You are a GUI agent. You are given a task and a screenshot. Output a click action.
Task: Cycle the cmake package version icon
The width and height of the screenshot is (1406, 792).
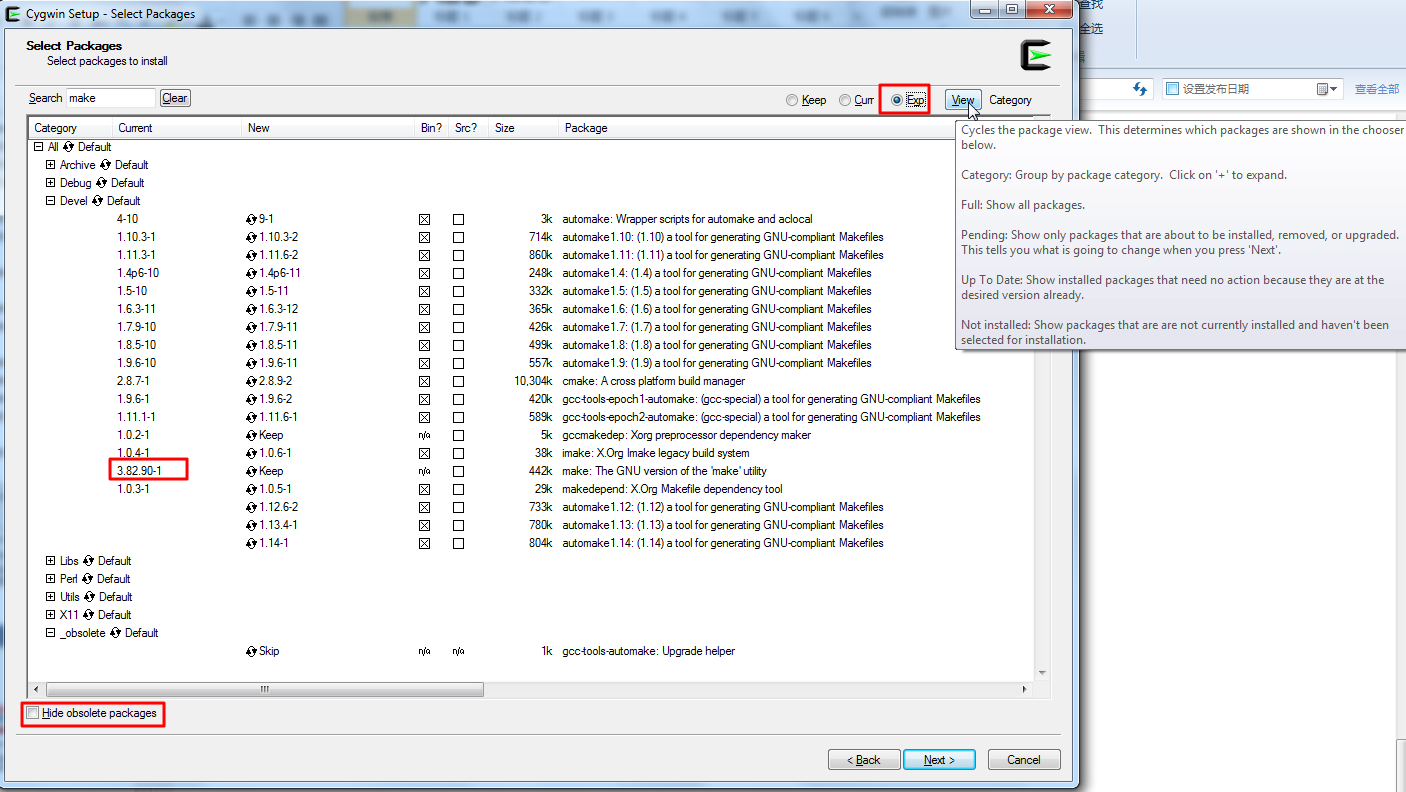pyautogui.click(x=252, y=381)
